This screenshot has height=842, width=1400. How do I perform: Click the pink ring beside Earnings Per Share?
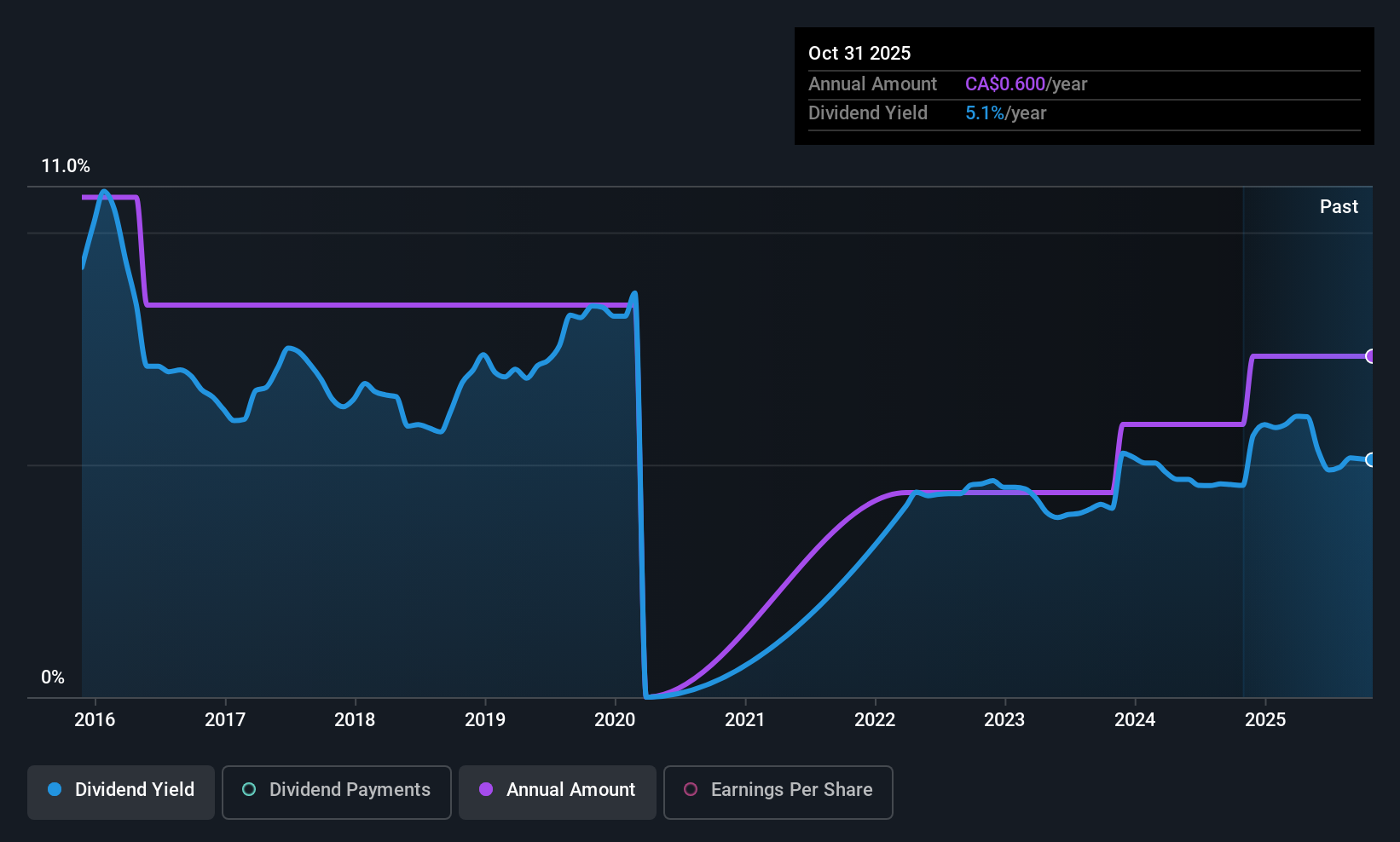click(x=691, y=790)
